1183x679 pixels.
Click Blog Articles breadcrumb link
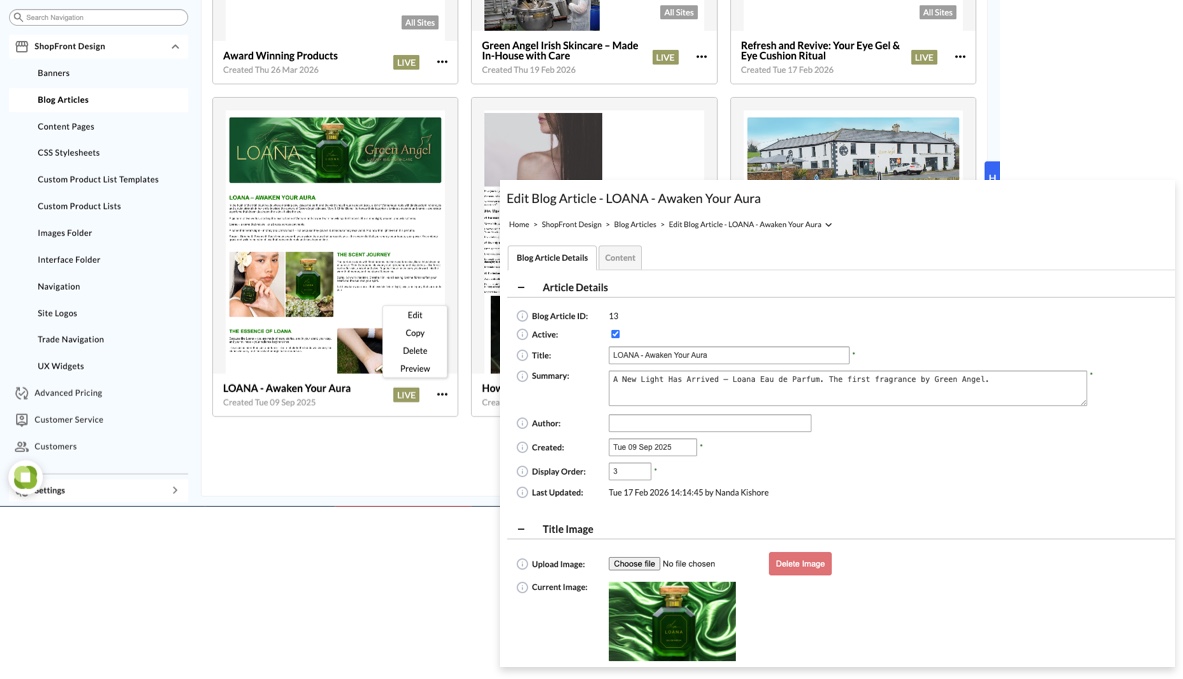coord(635,225)
